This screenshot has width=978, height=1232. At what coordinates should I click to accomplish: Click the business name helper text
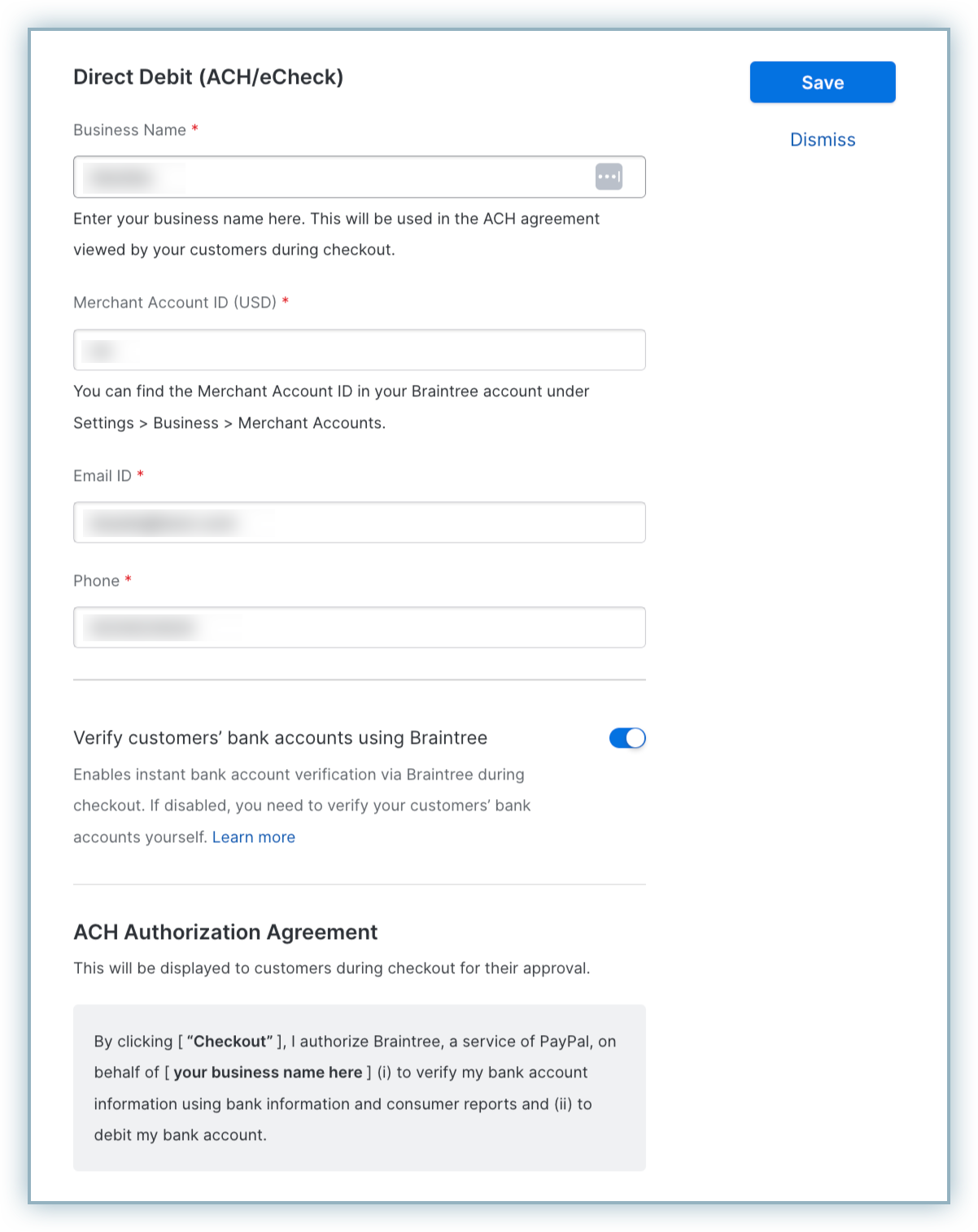(x=336, y=234)
